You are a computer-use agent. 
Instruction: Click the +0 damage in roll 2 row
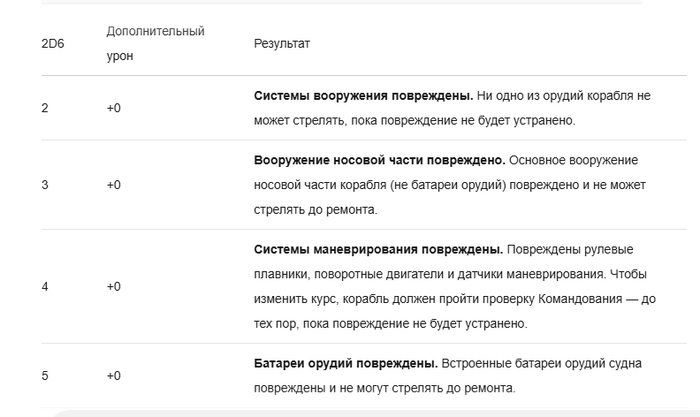coord(113,108)
